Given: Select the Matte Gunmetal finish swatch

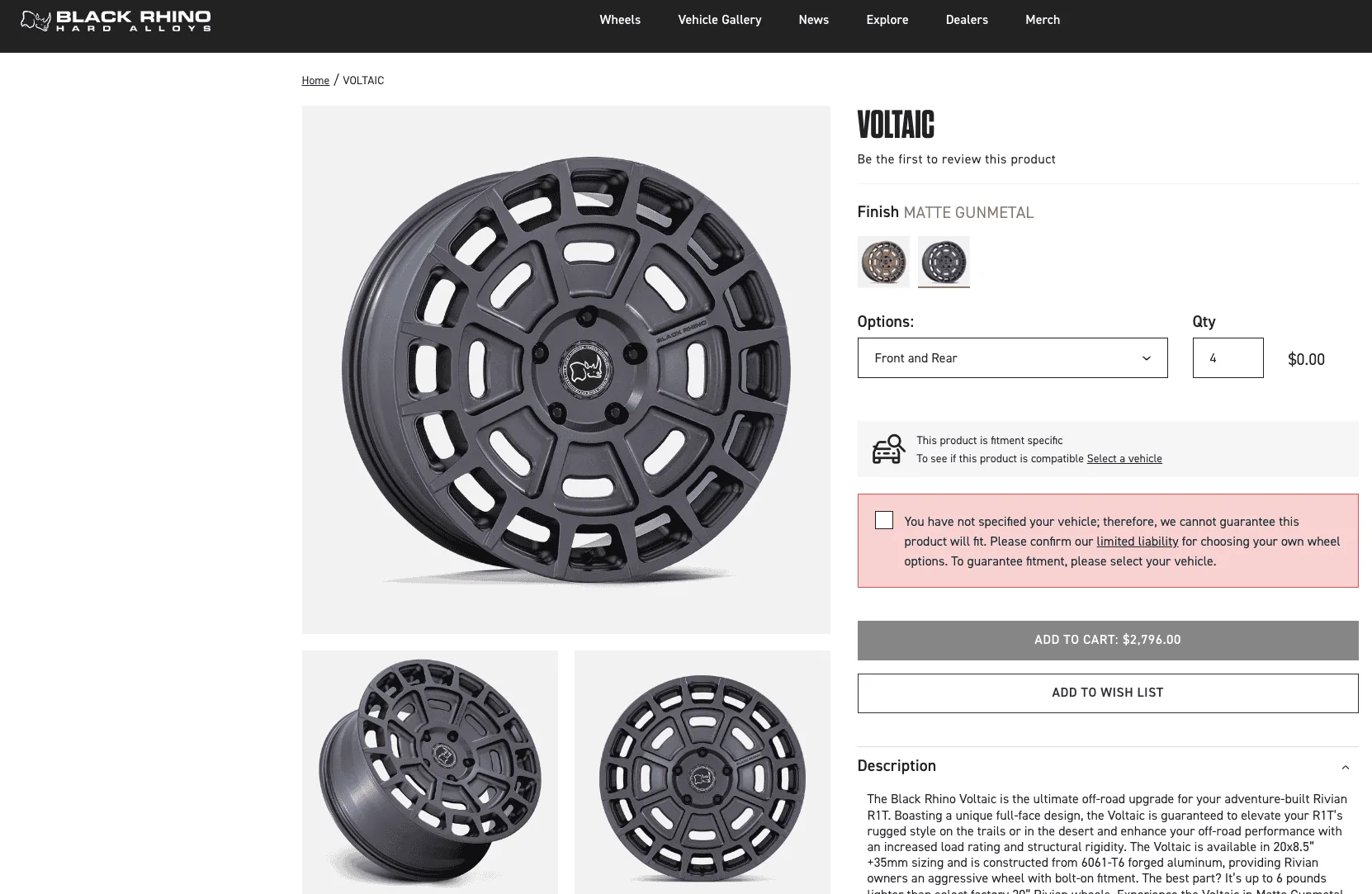Looking at the screenshot, I should pos(944,262).
